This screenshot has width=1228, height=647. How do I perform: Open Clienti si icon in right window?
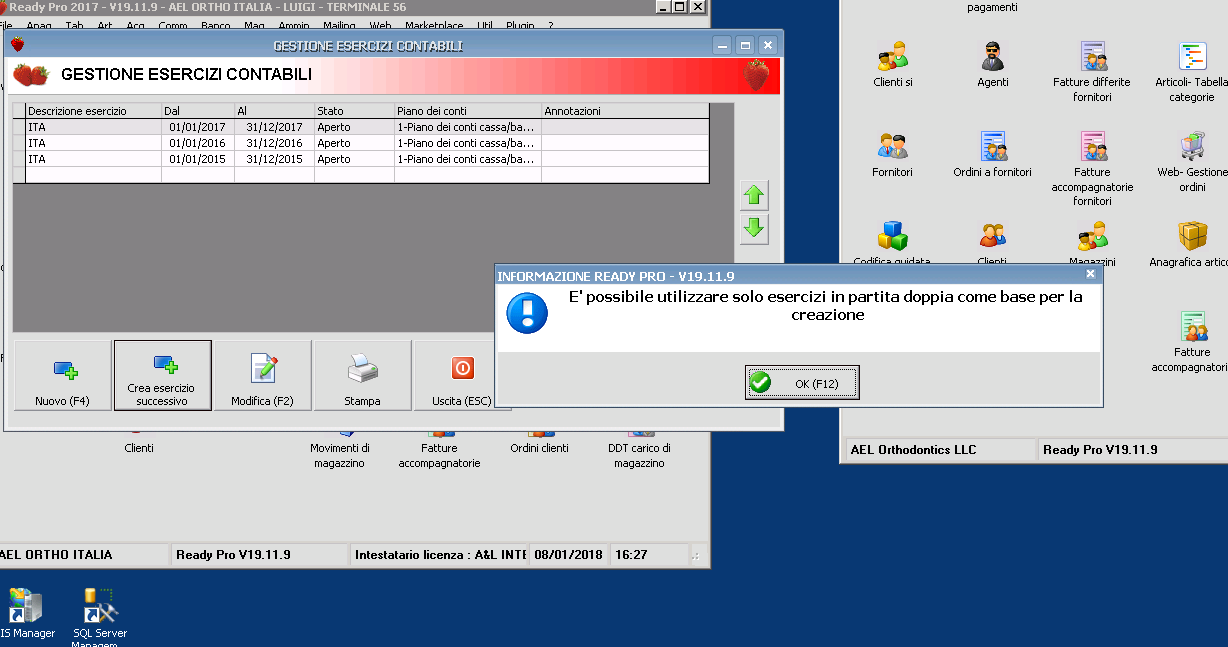pos(892,57)
